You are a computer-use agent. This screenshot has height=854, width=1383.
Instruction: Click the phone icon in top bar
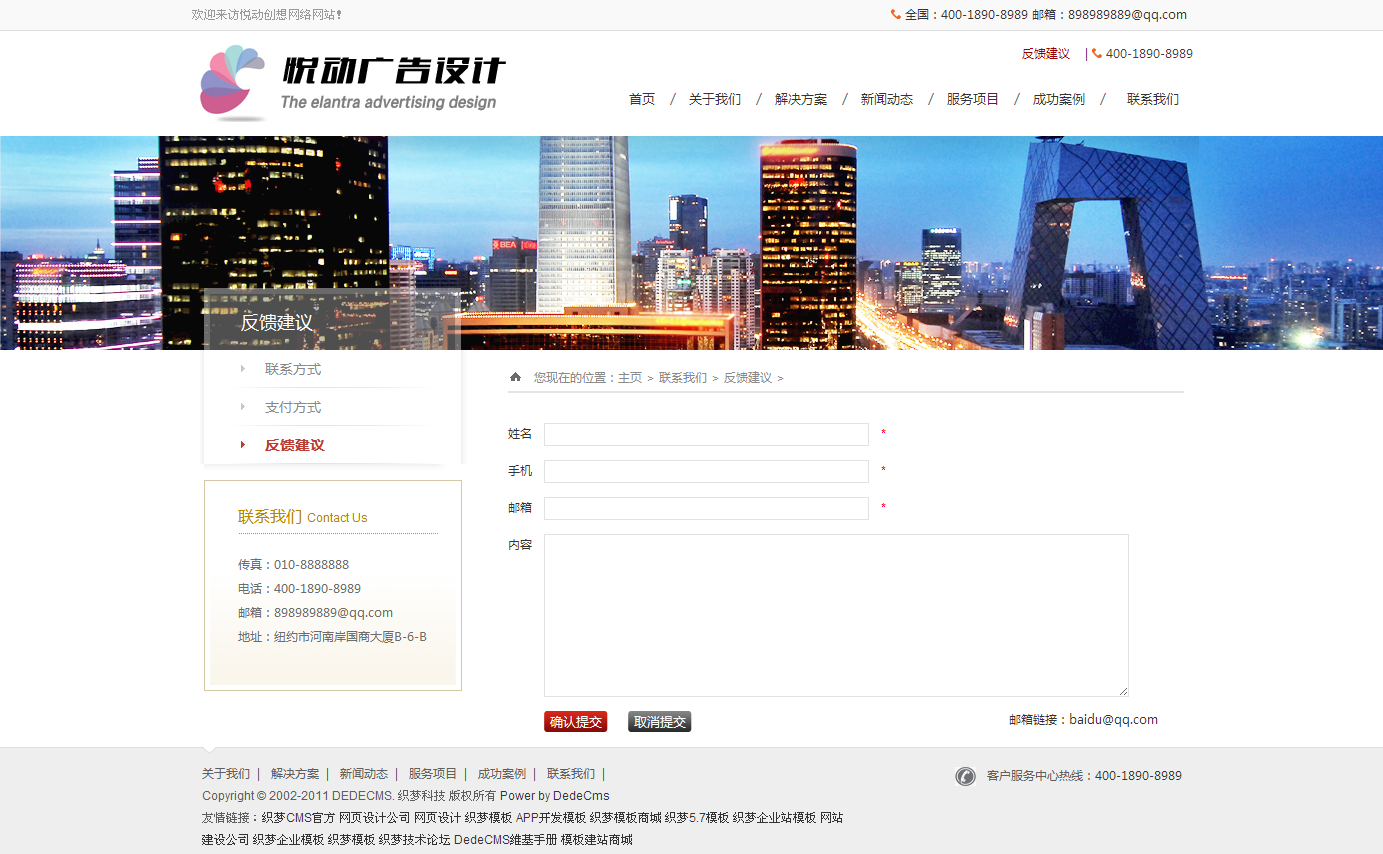coord(895,15)
